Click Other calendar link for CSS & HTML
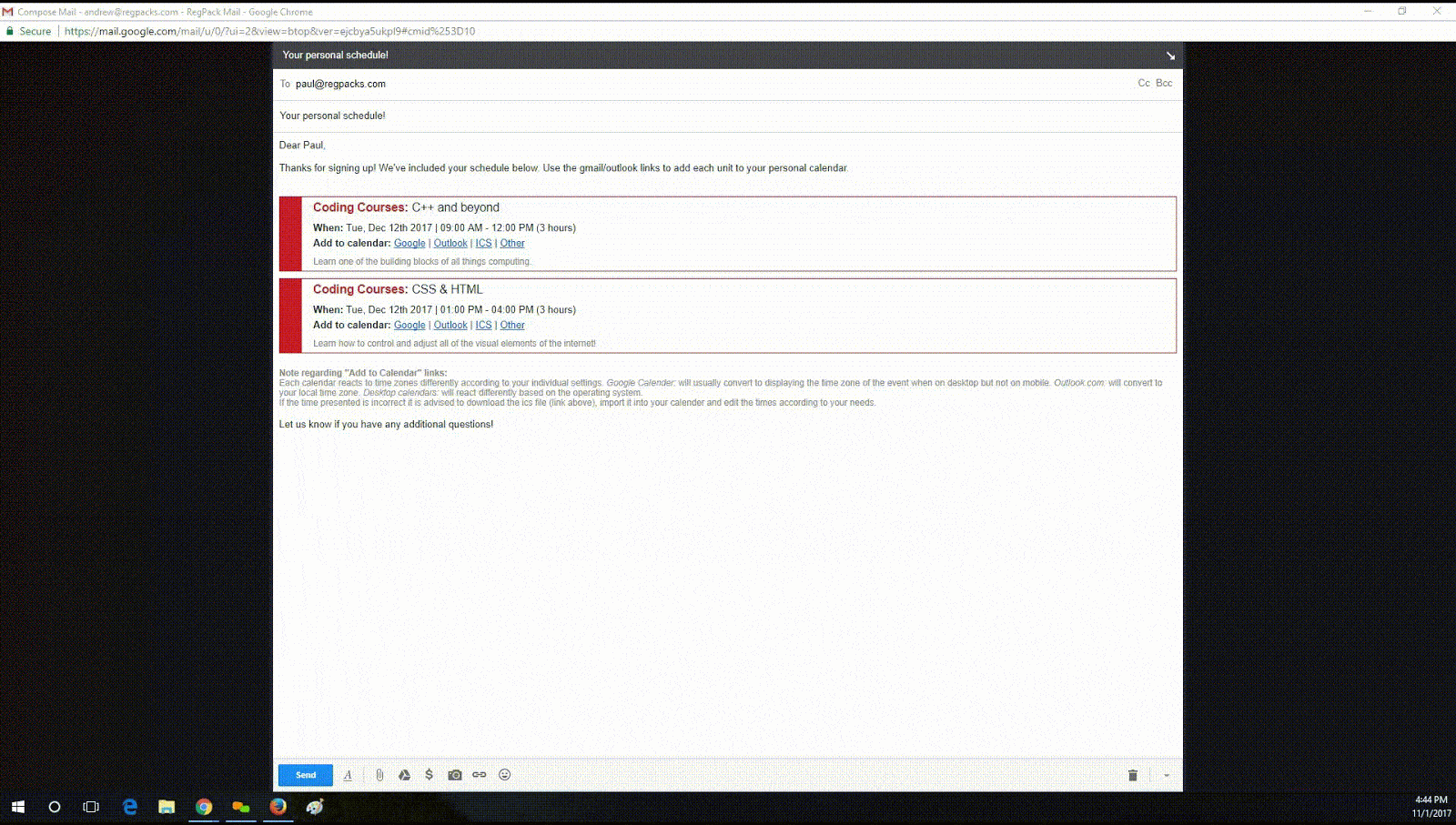 [512, 326]
